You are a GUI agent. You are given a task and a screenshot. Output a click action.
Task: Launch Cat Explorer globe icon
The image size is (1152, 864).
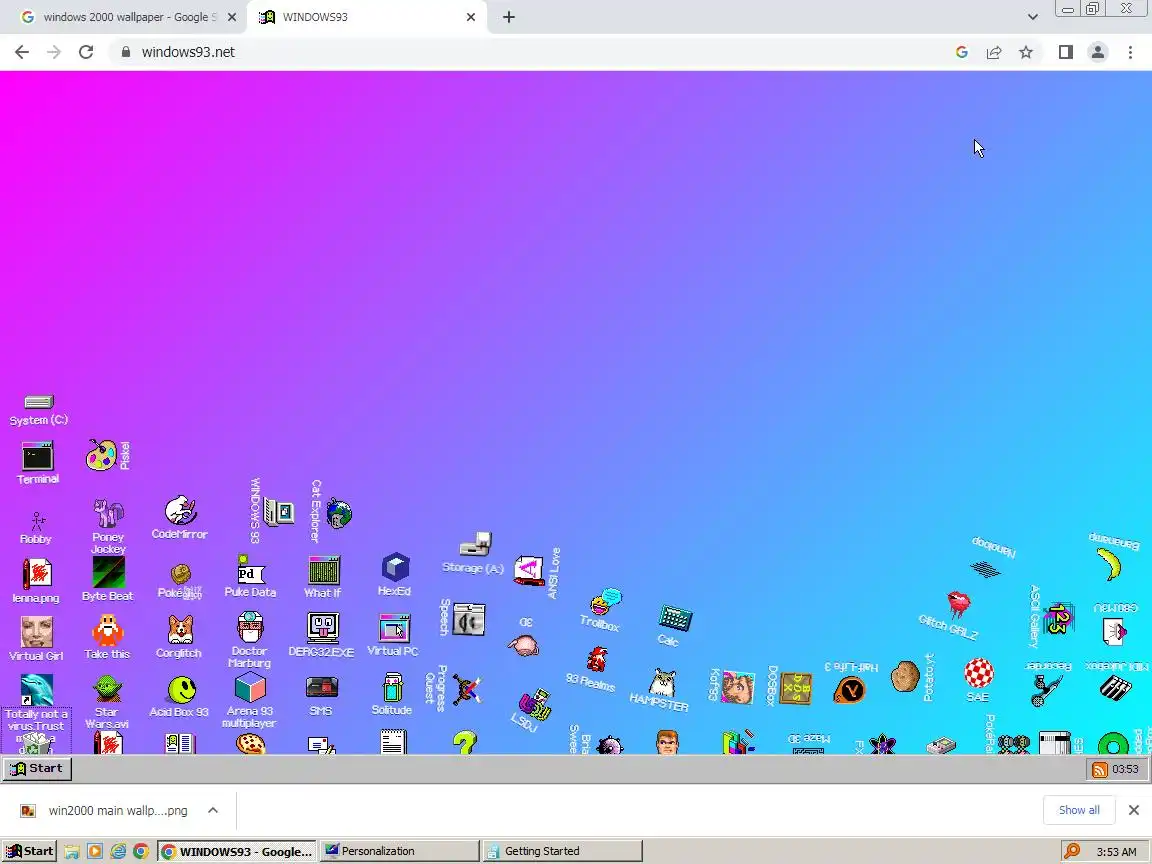[x=339, y=513]
